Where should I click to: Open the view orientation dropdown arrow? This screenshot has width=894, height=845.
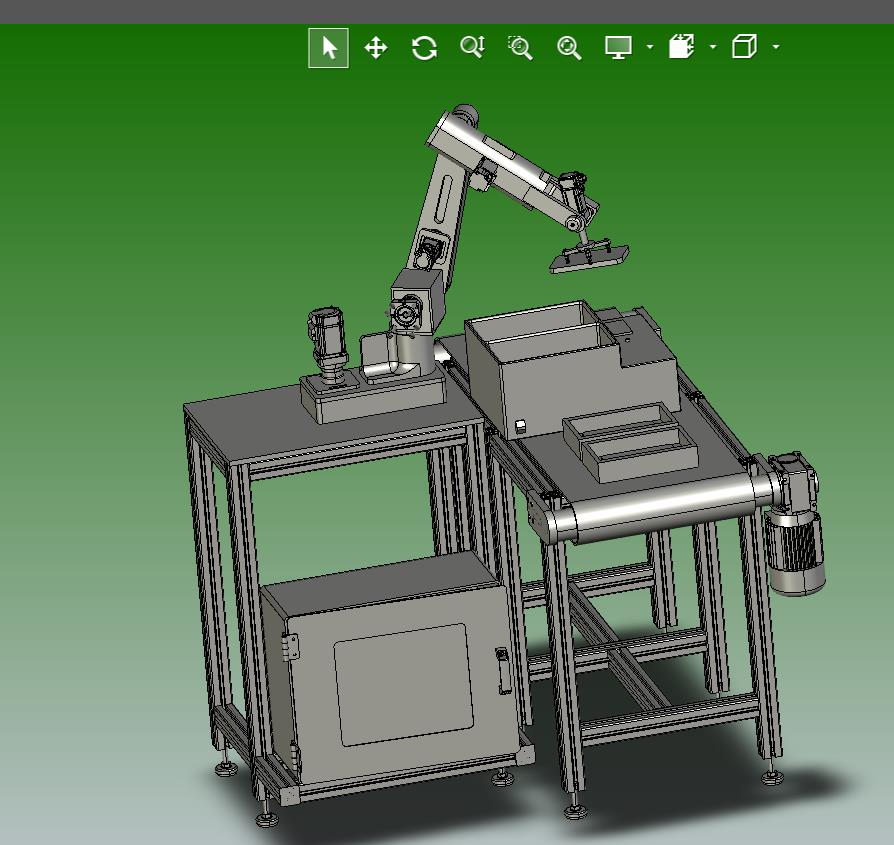click(x=776, y=47)
